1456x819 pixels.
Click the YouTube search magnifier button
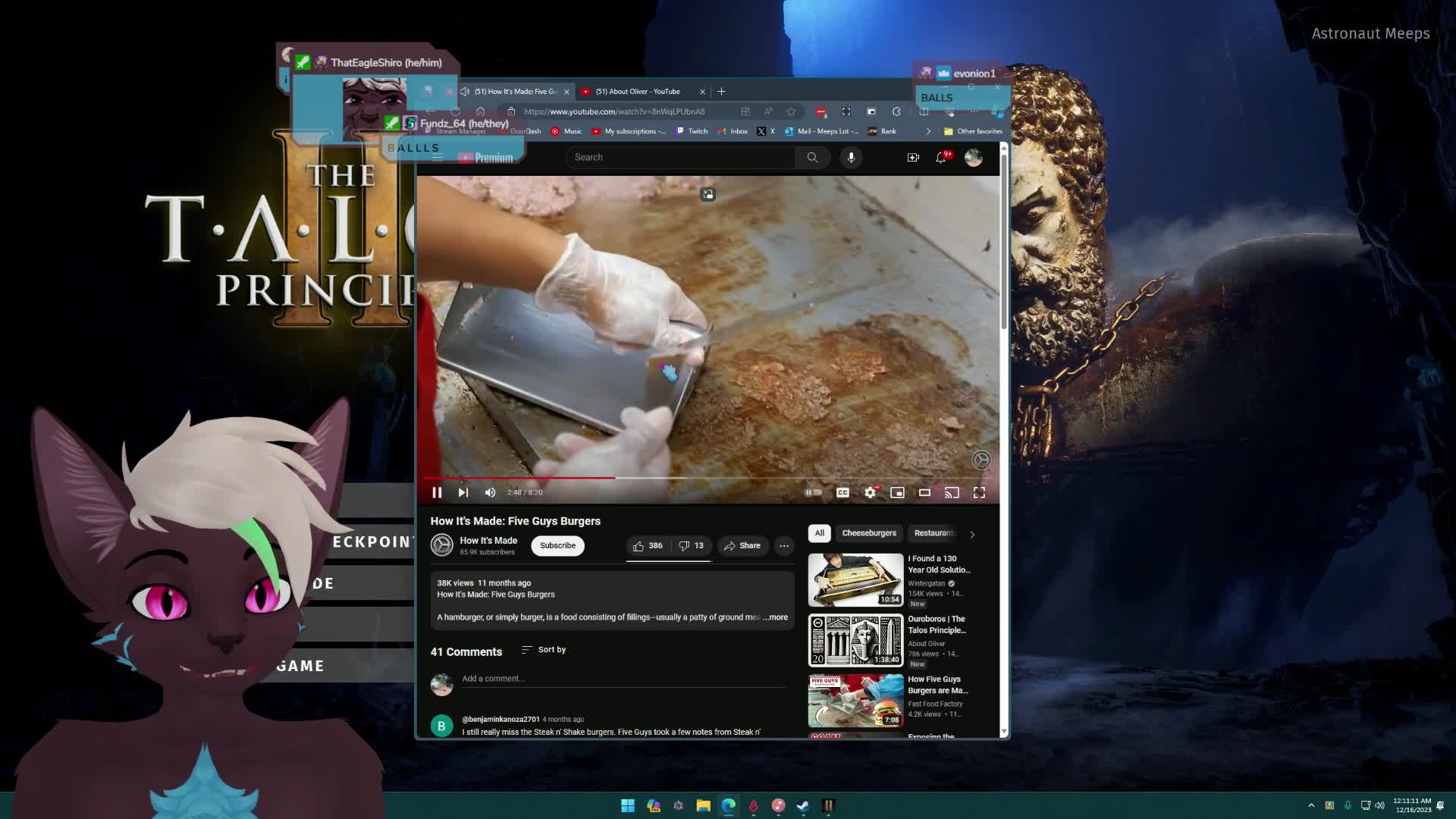coord(812,157)
